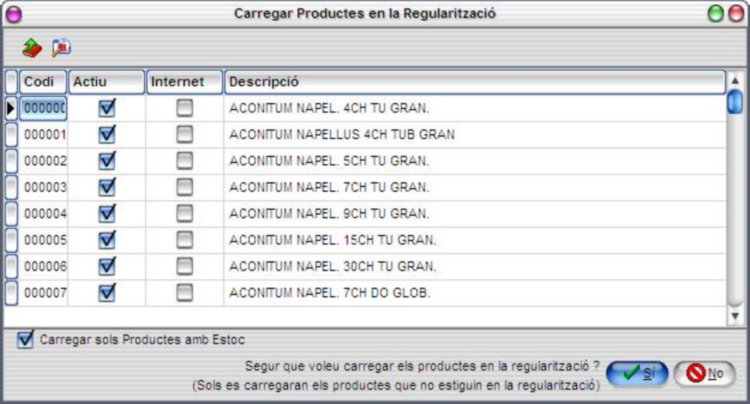Click the blue scrollbar thumb
Image resolution: width=750 pixels, height=404 pixels.
735,102
